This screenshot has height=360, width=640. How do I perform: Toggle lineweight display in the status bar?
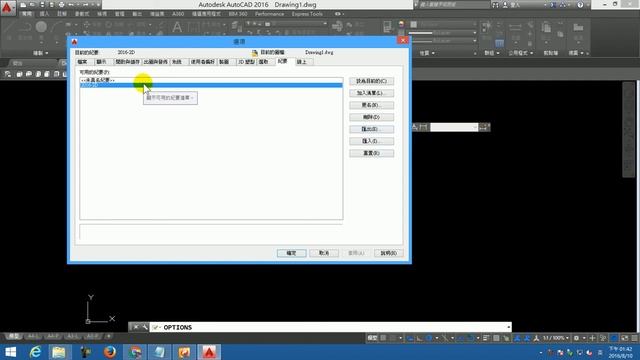click(x=486, y=338)
